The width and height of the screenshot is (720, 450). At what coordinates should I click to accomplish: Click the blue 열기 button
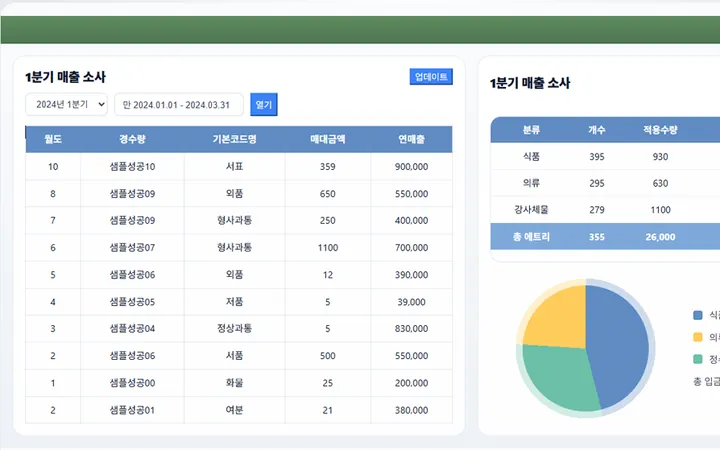coord(264,105)
